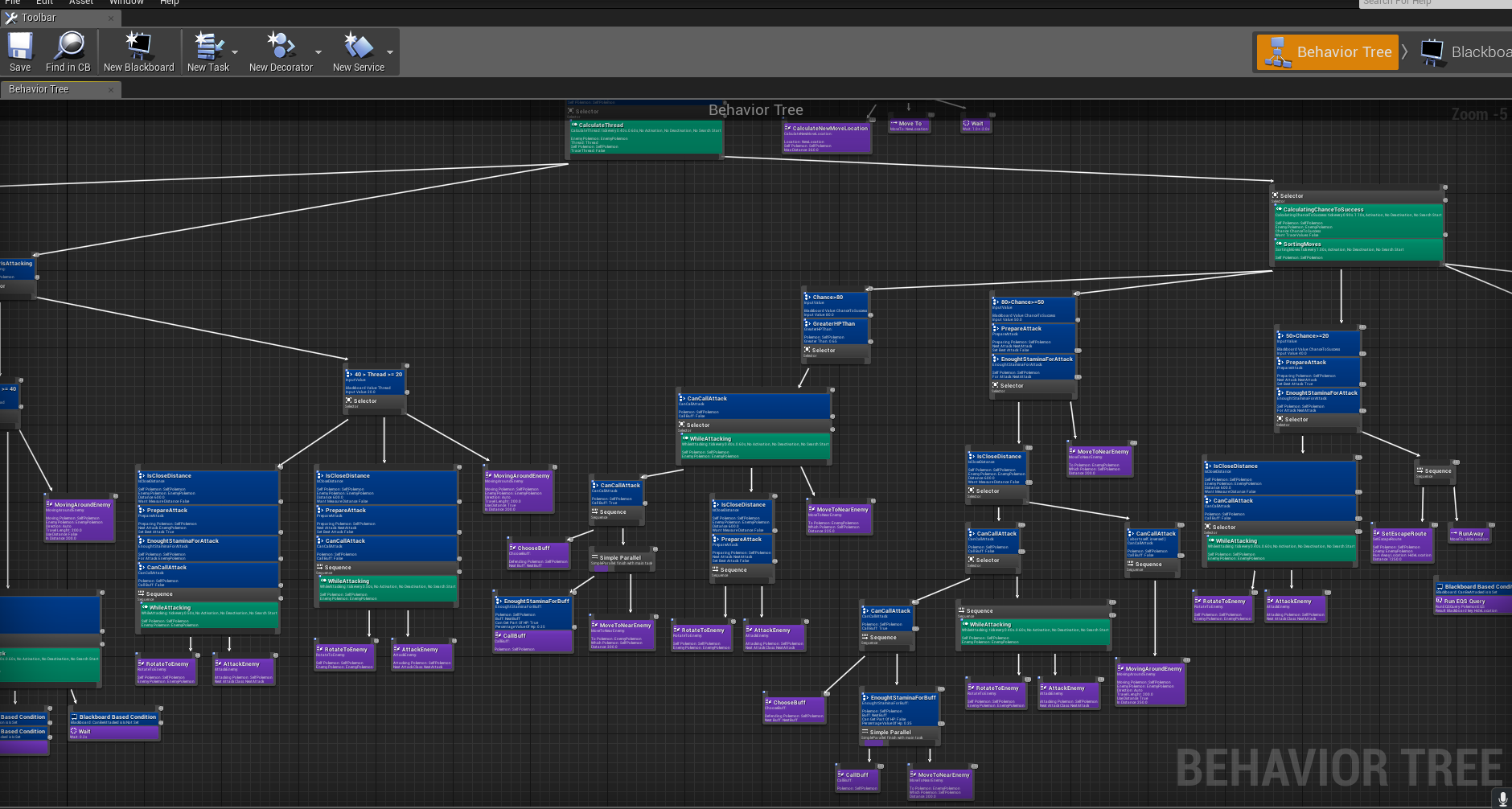Close the Behavior Tree graph tab
The height and width of the screenshot is (809, 1512).
(x=111, y=89)
